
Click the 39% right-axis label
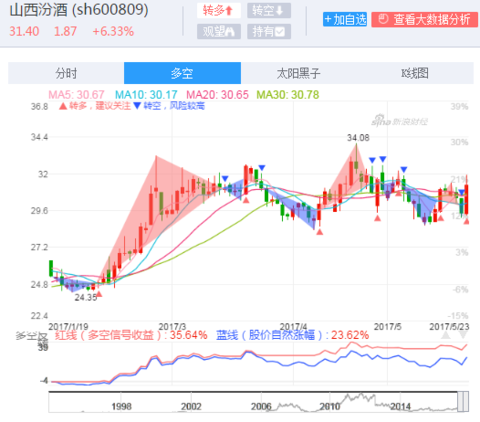[460, 107]
